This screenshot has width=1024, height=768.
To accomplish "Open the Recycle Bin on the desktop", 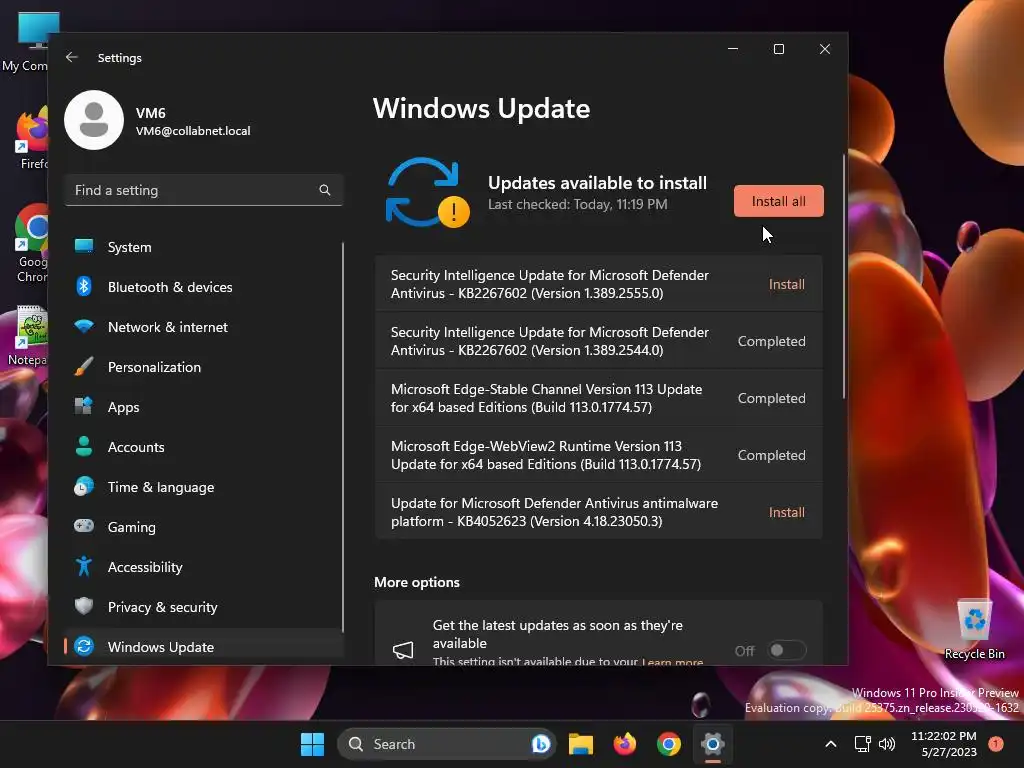I will (974, 630).
